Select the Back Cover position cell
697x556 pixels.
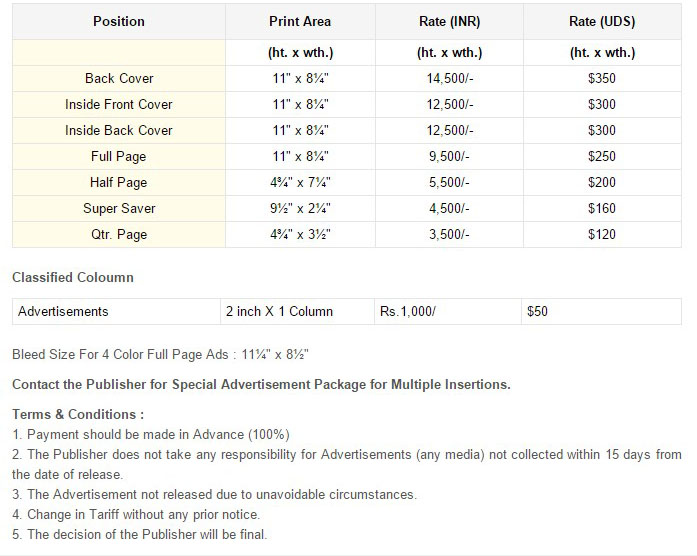coord(119,79)
